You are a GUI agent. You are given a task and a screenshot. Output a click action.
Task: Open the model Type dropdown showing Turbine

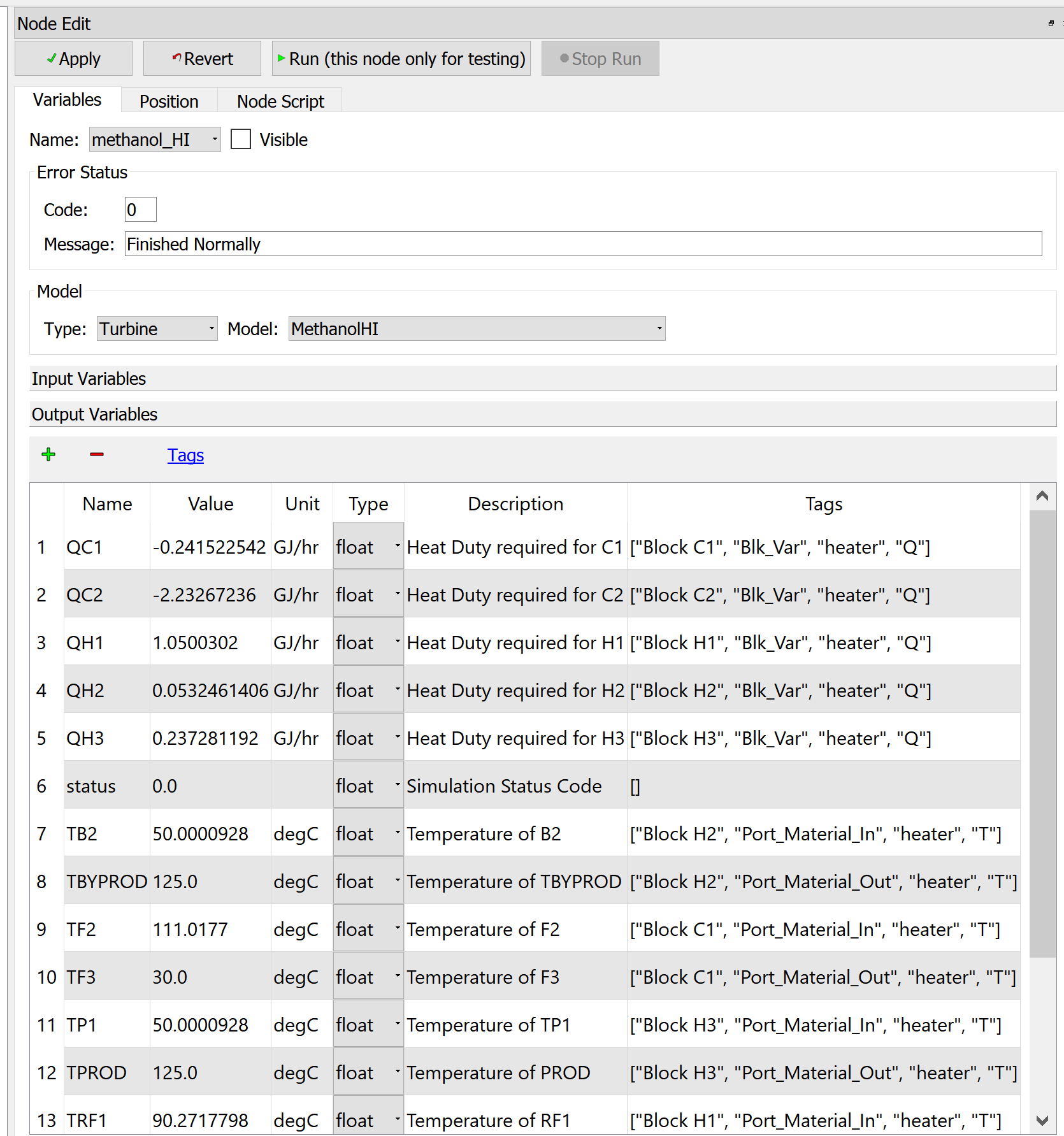157,329
